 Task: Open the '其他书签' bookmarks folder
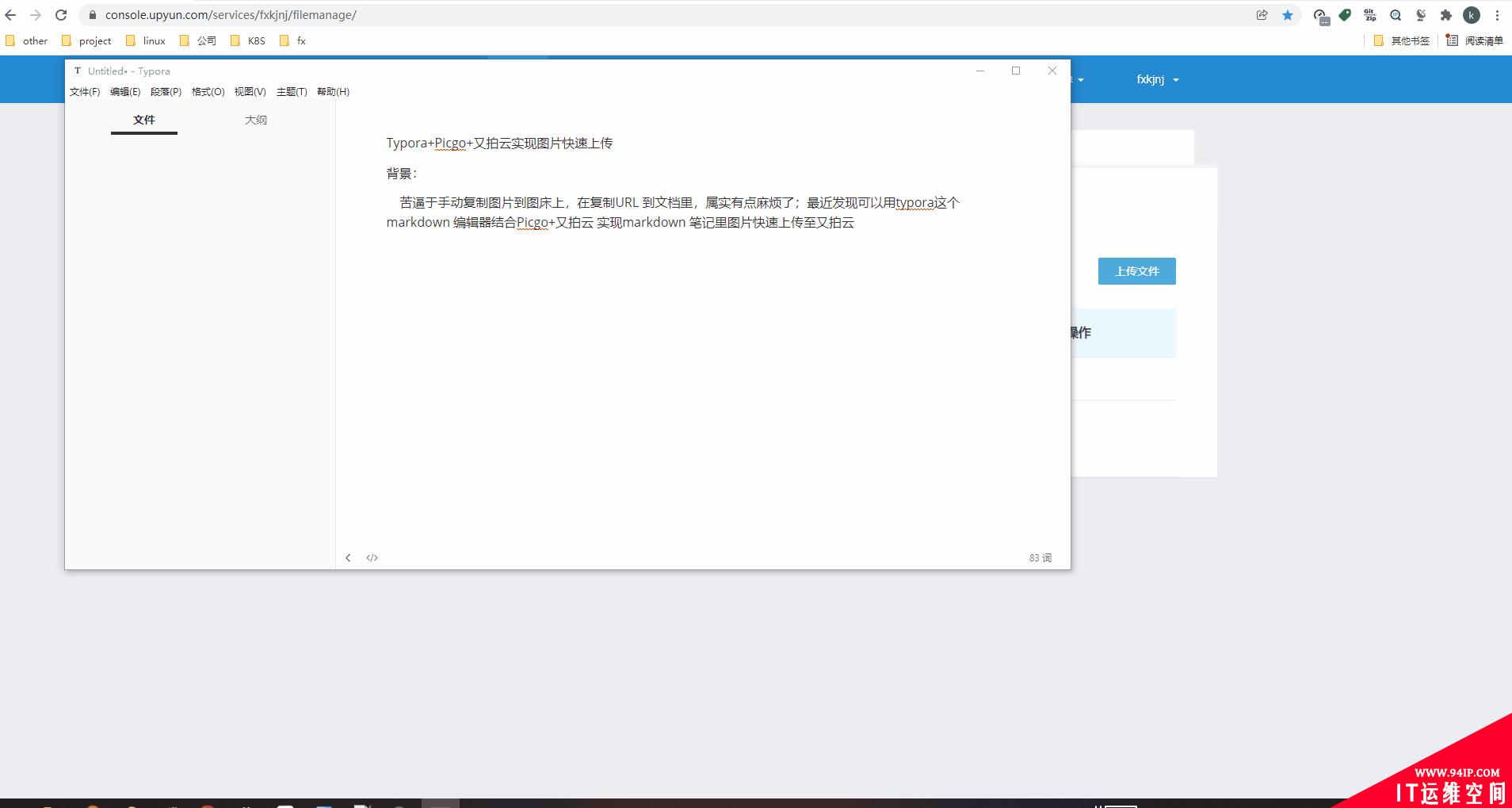(x=1401, y=40)
